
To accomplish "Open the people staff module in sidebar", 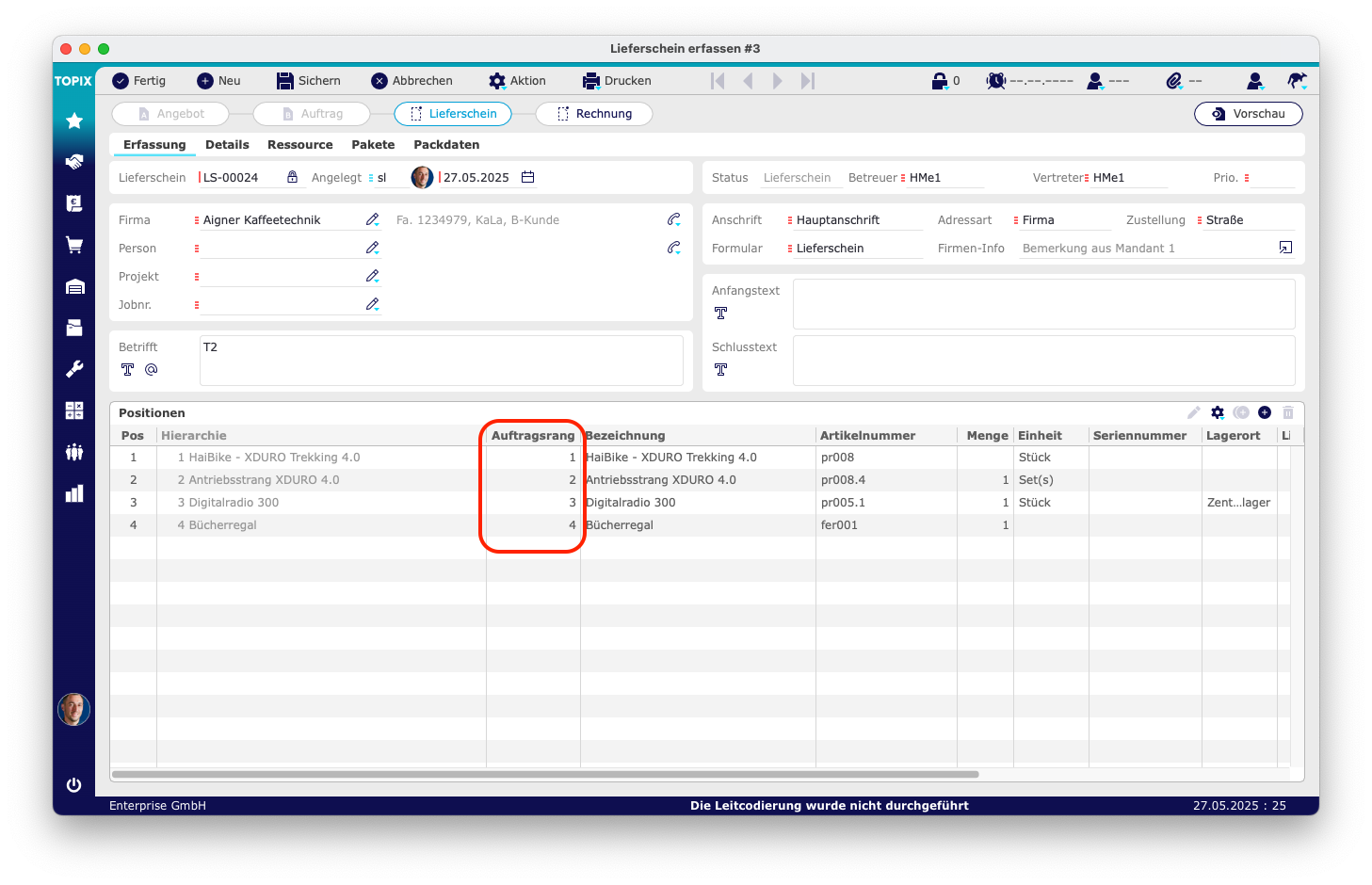I will pyautogui.click(x=74, y=452).
